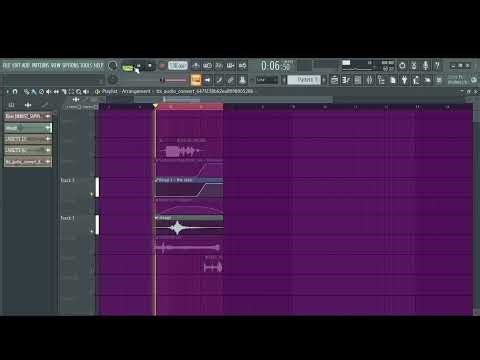
Task: Open the ADD menu
Action: coord(26,65)
